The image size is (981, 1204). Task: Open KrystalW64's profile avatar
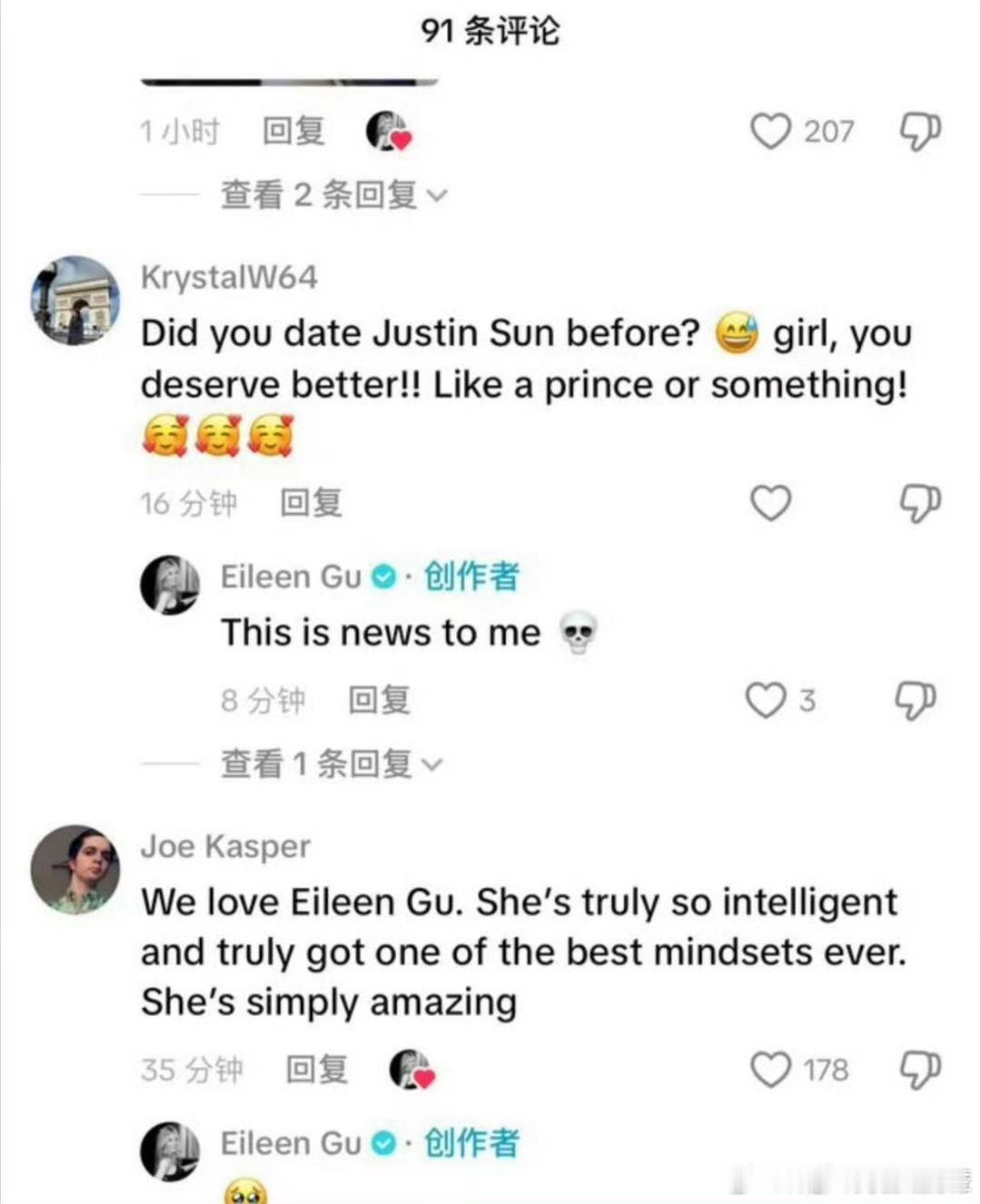tap(75, 301)
